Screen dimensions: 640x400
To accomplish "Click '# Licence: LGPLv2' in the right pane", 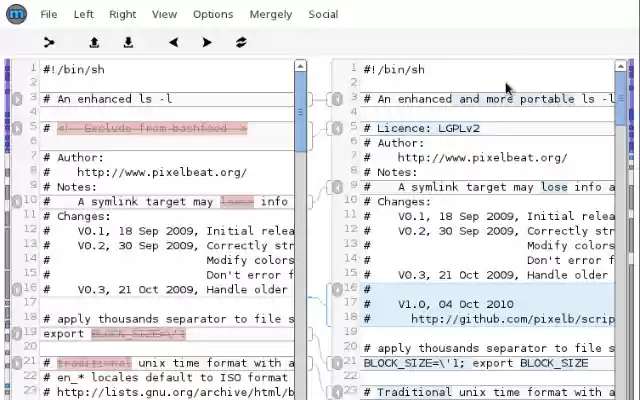I will pos(422,128).
